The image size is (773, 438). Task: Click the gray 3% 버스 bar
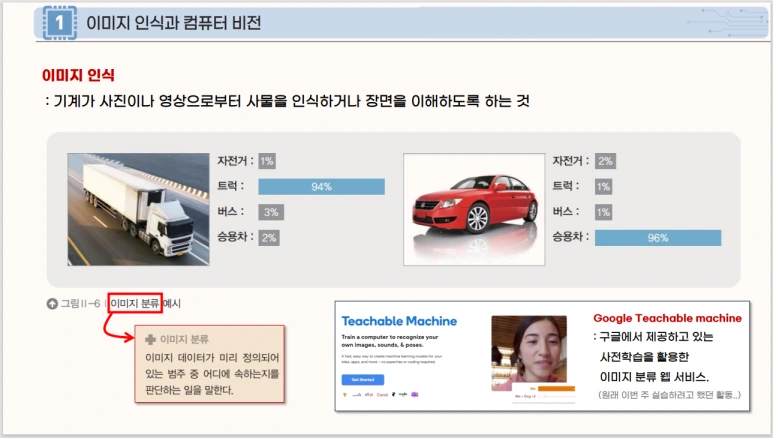tap(271, 212)
